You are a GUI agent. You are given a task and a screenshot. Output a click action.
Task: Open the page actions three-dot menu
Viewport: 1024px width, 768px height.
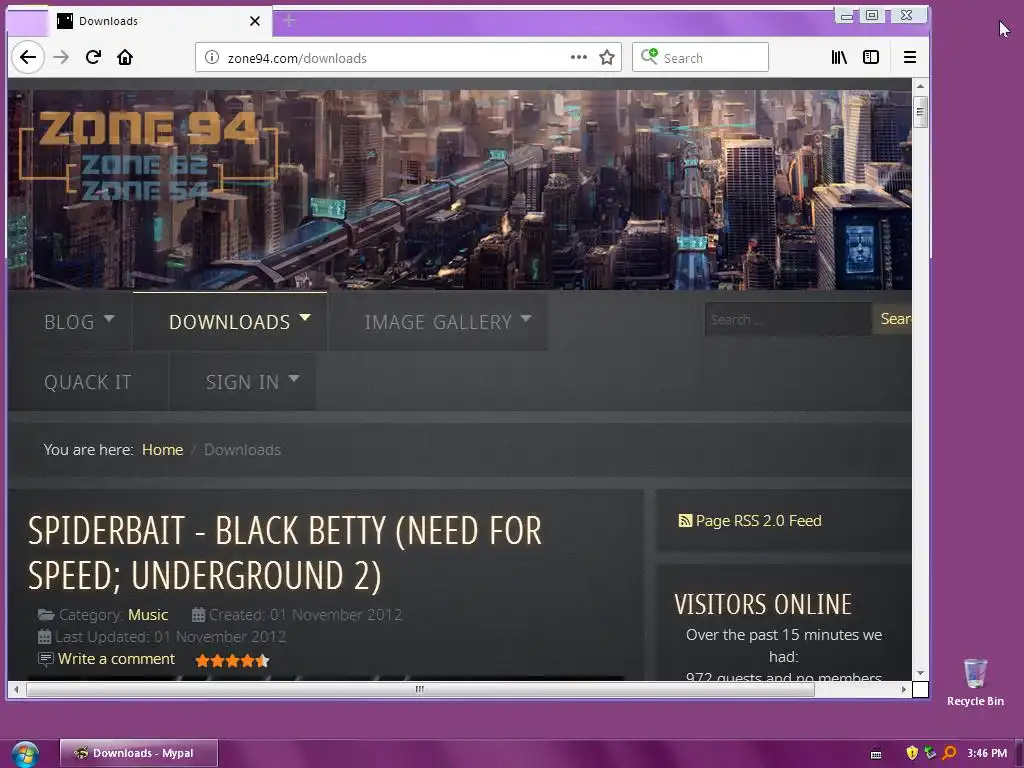(x=579, y=57)
